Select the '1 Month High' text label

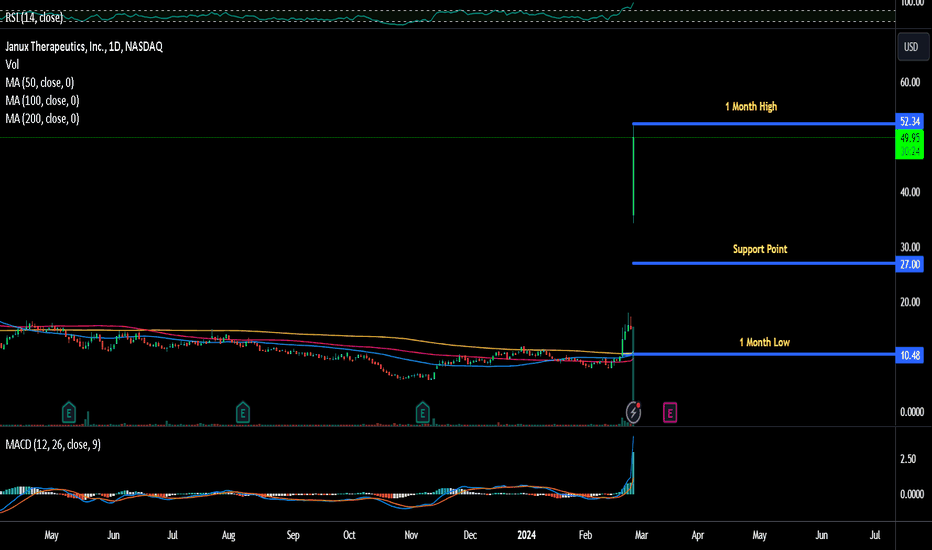tap(751, 106)
